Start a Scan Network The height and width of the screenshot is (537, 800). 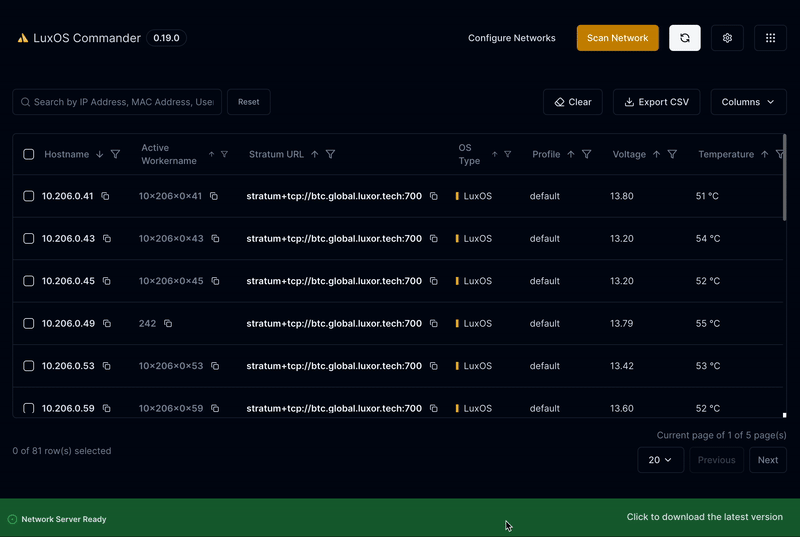pyautogui.click(x=617, y=38)
